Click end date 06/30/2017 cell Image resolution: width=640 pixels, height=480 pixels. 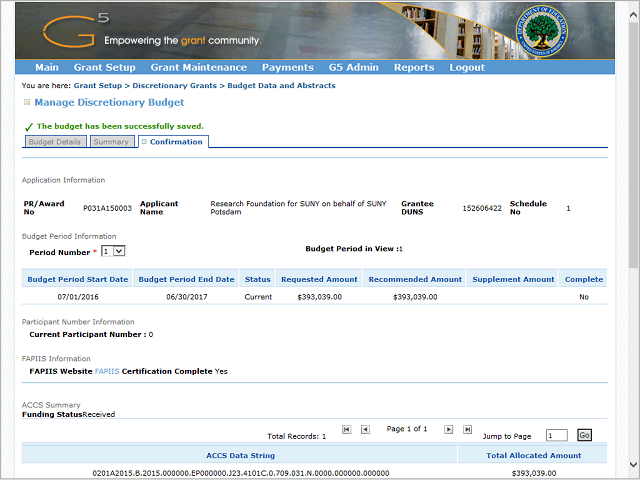187,297
